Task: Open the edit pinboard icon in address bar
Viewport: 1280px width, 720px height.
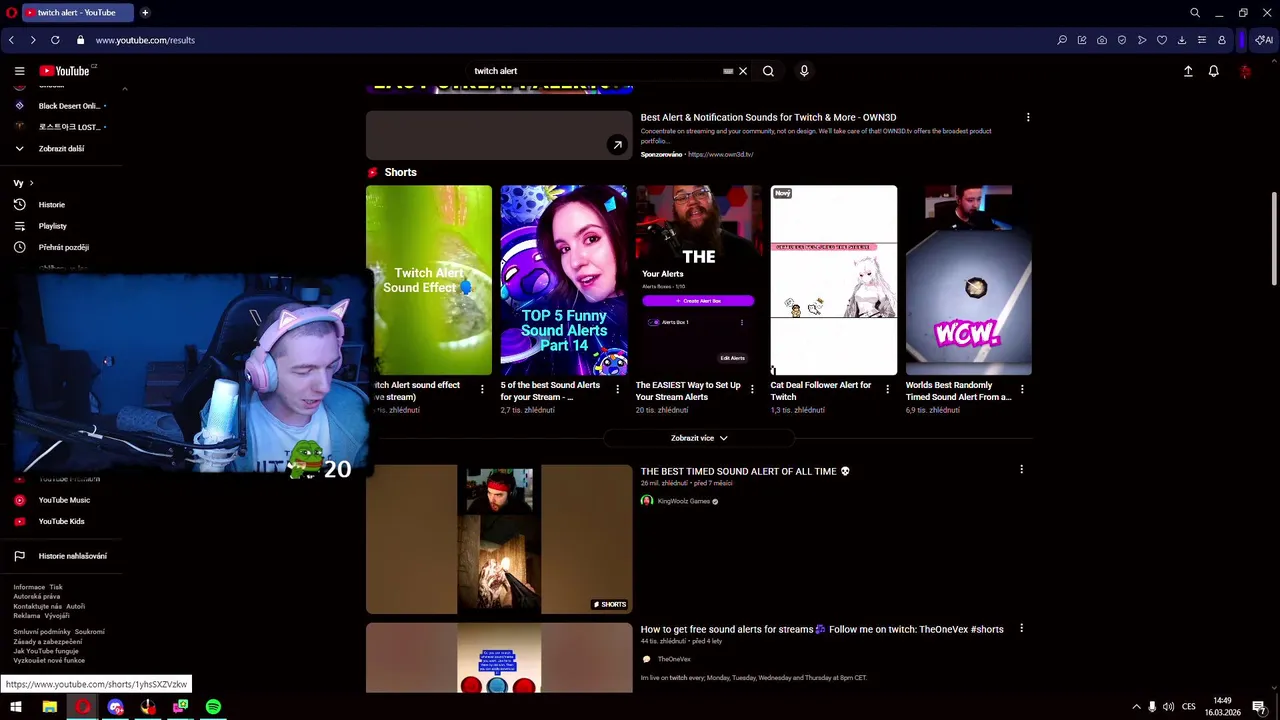Action: [x=1082, y=40]
